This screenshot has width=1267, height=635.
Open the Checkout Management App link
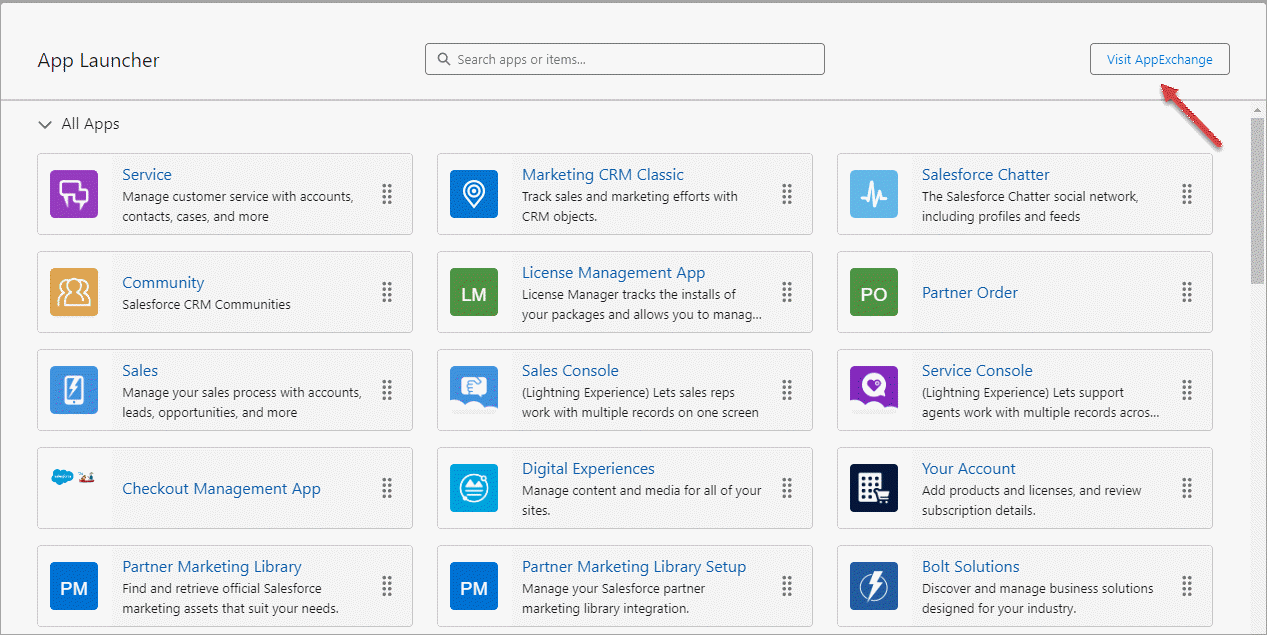click(221, 488)
